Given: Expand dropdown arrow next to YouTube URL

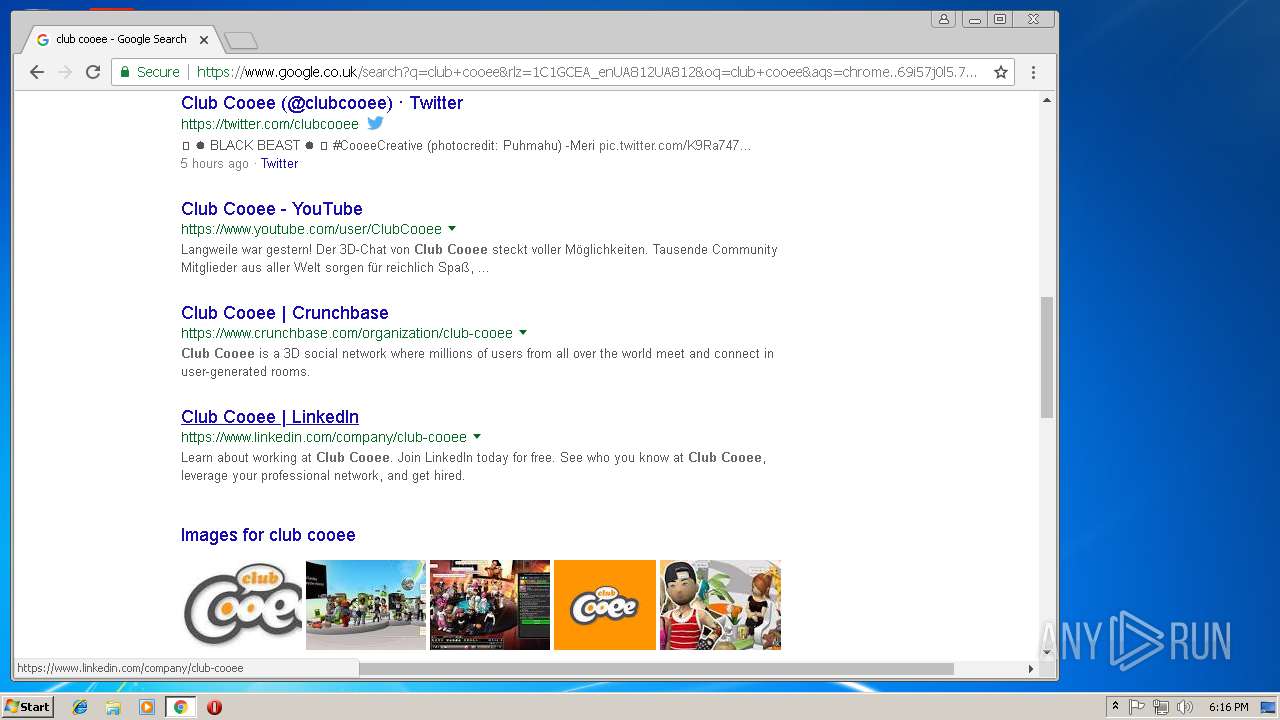Looking at the screenshot, I should (452, 229).
